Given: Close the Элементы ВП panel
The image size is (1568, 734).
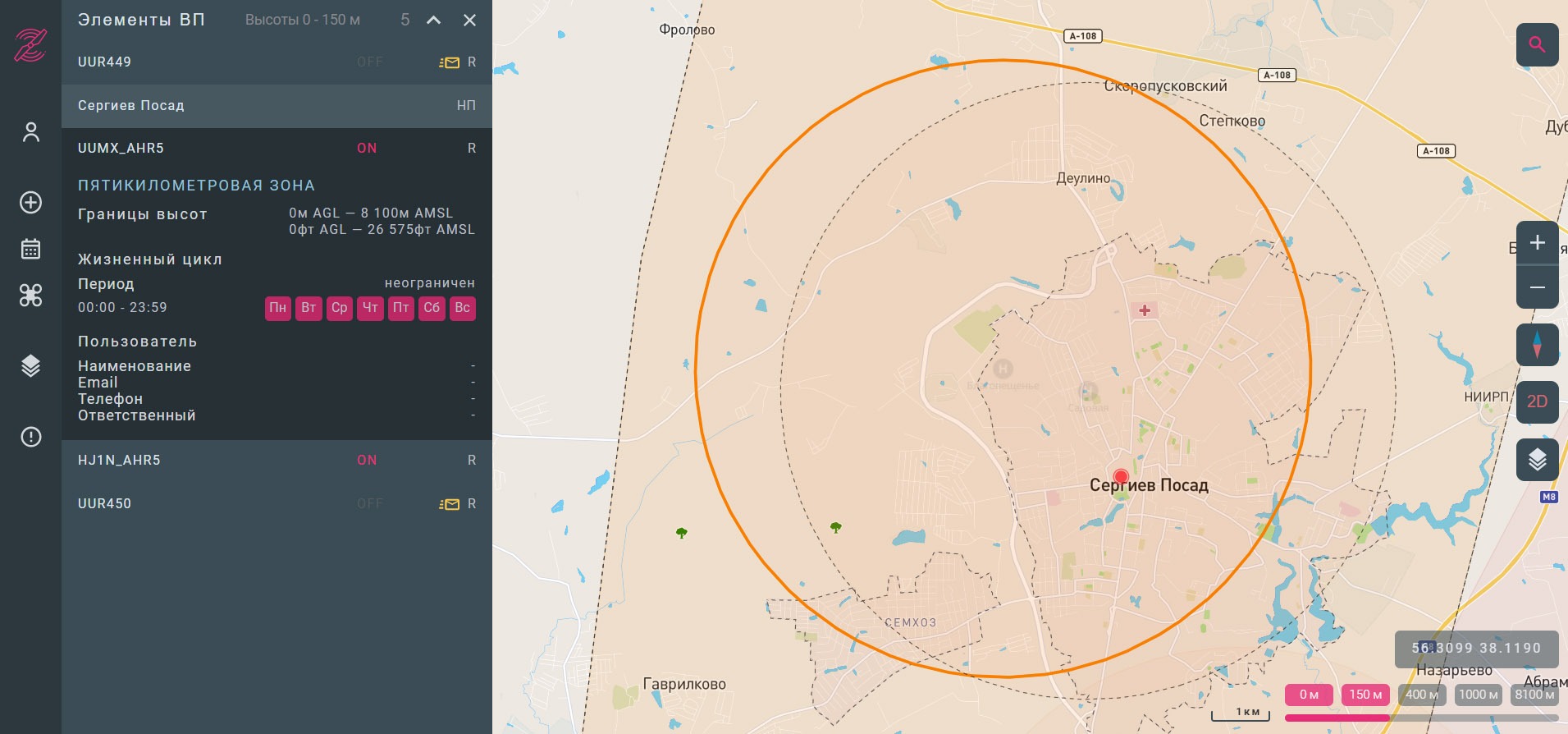Looking at the screenshot, I should [x=469, y=20].
